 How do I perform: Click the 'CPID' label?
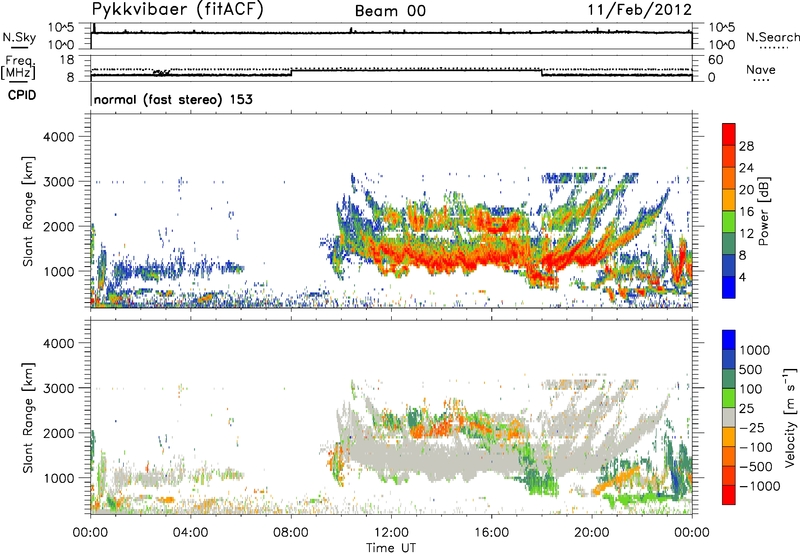click(x=22, y=95)
